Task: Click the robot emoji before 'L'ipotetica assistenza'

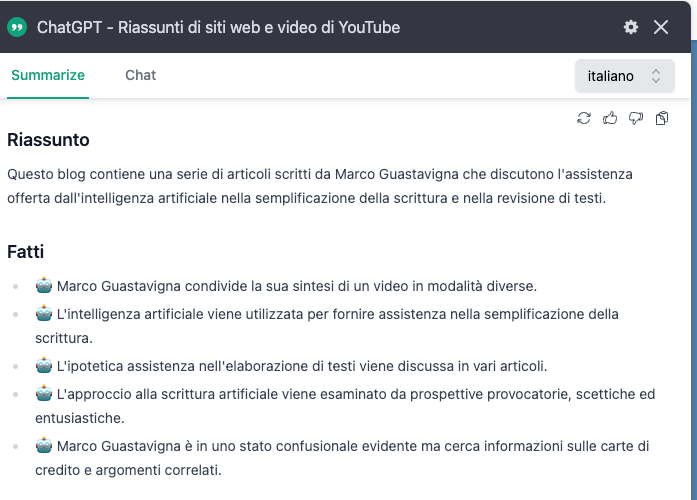Action: coord(44,366)
